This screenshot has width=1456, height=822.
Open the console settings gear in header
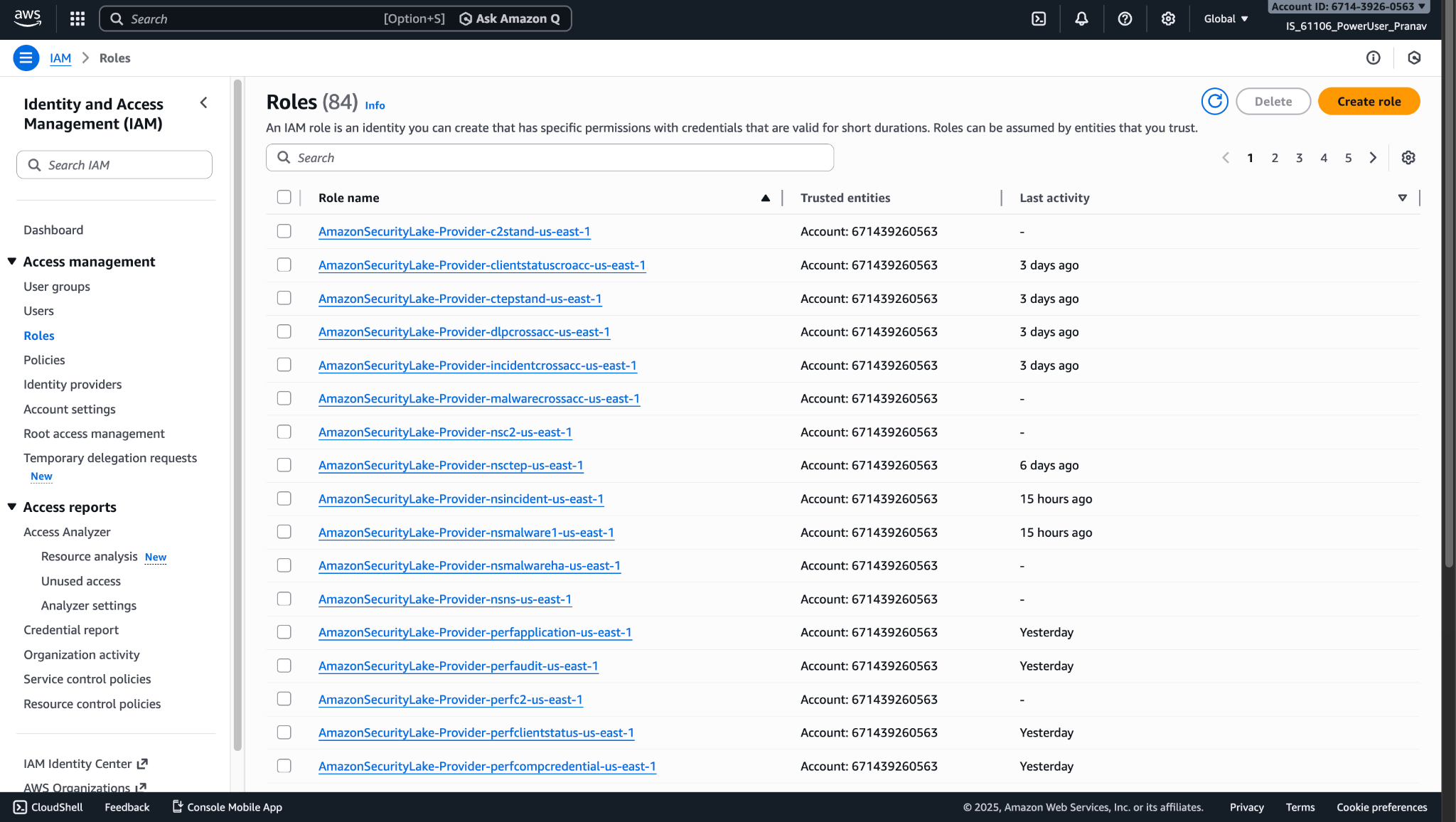click(1168, 19)
